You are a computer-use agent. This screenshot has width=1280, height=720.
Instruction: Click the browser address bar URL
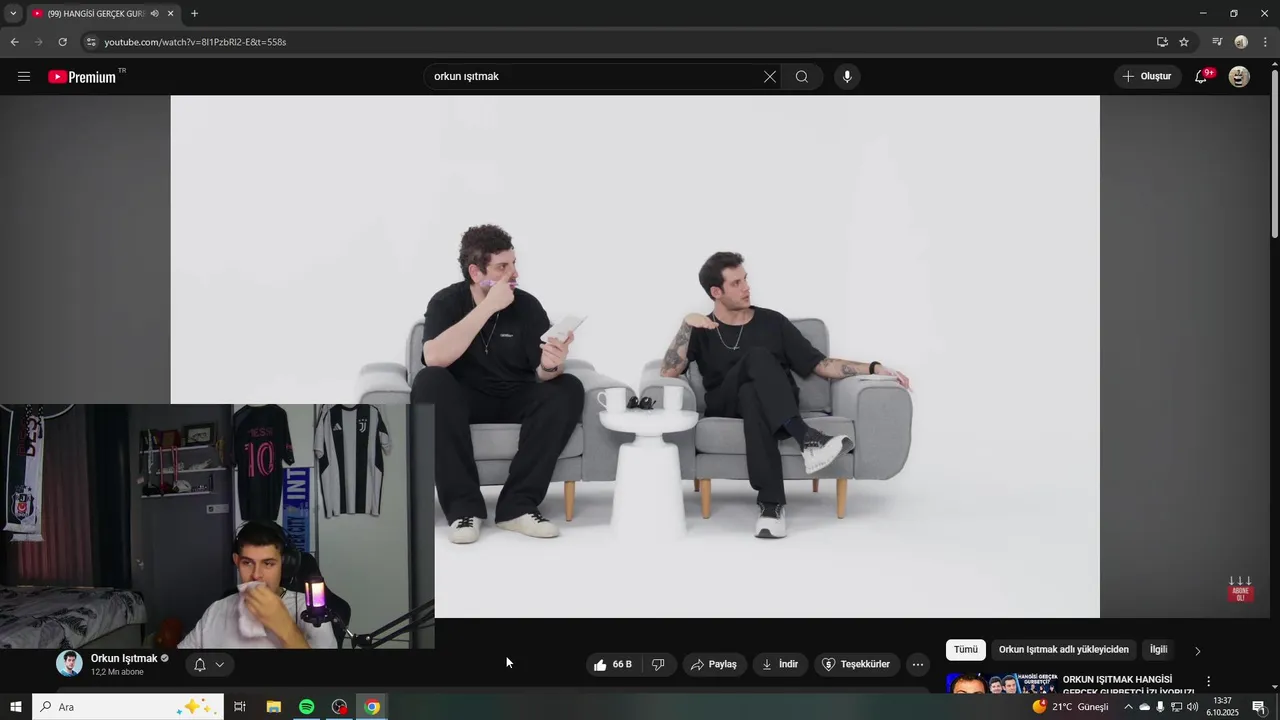click(x=195, y=42)
